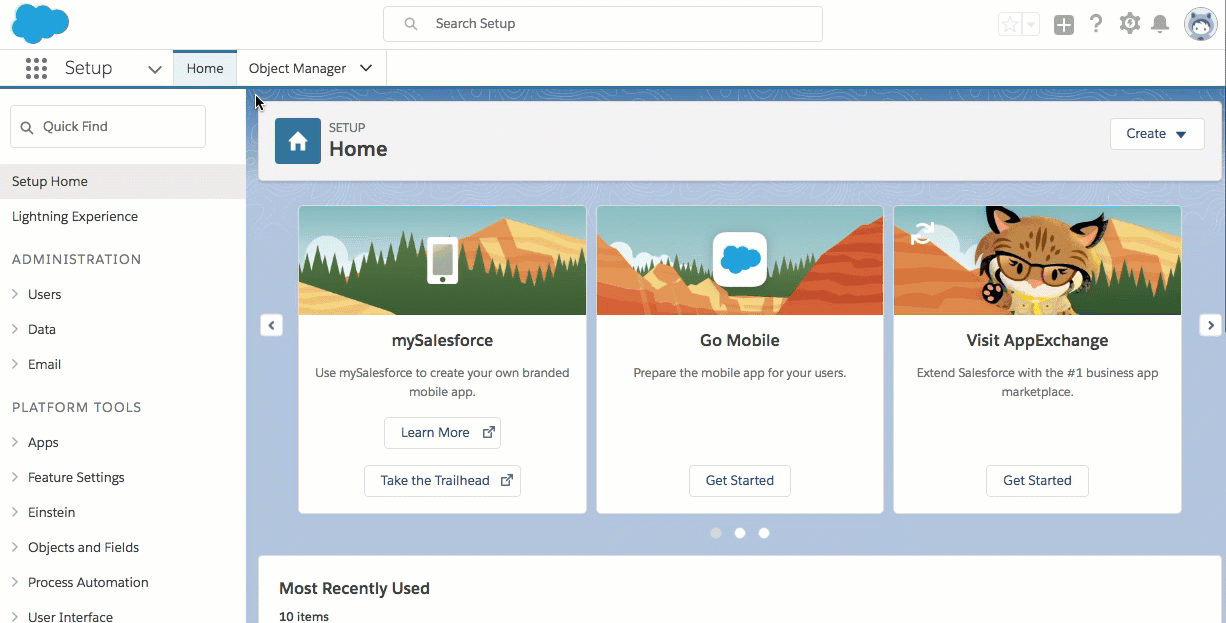Go to next carousel slide
The width and height of the screenshot is (1226, 623).
1210,325
